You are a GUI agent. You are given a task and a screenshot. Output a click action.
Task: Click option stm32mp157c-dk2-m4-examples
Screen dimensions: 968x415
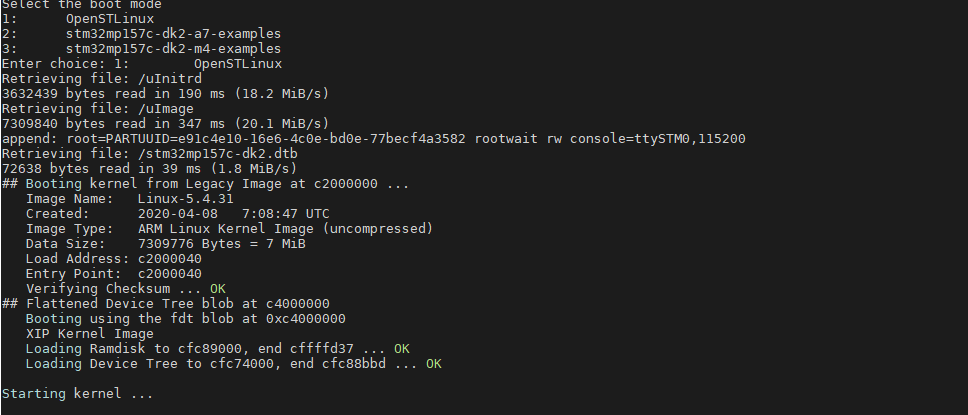tap(173, 49)
